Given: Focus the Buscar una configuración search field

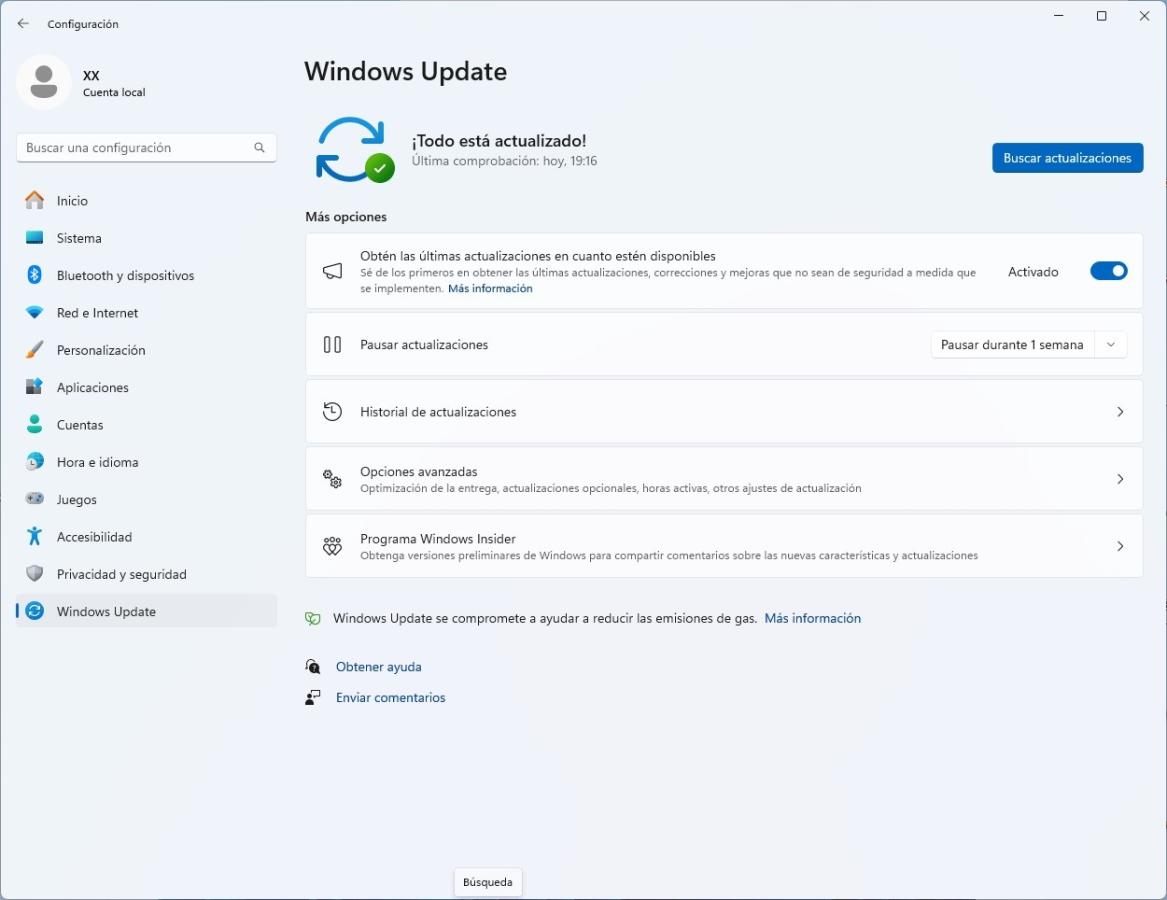Looking at the screenshot, I should click(x=146, y=147).
